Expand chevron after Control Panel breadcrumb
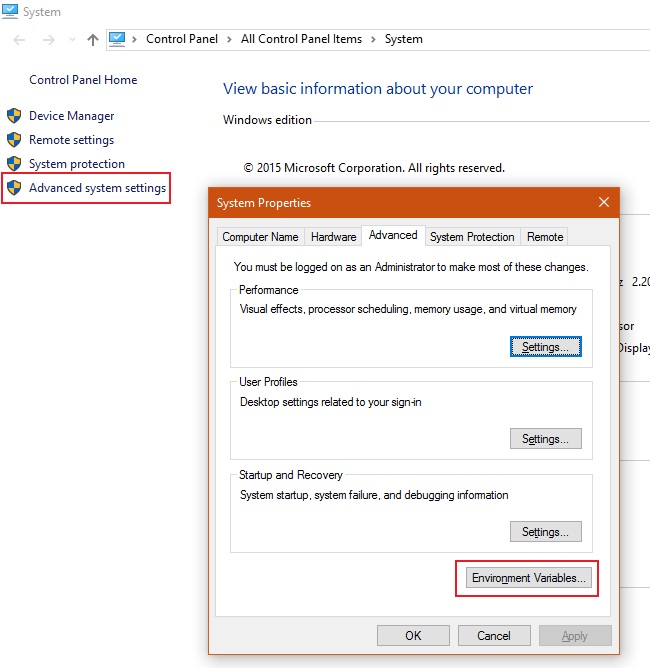 click(230, 40)
